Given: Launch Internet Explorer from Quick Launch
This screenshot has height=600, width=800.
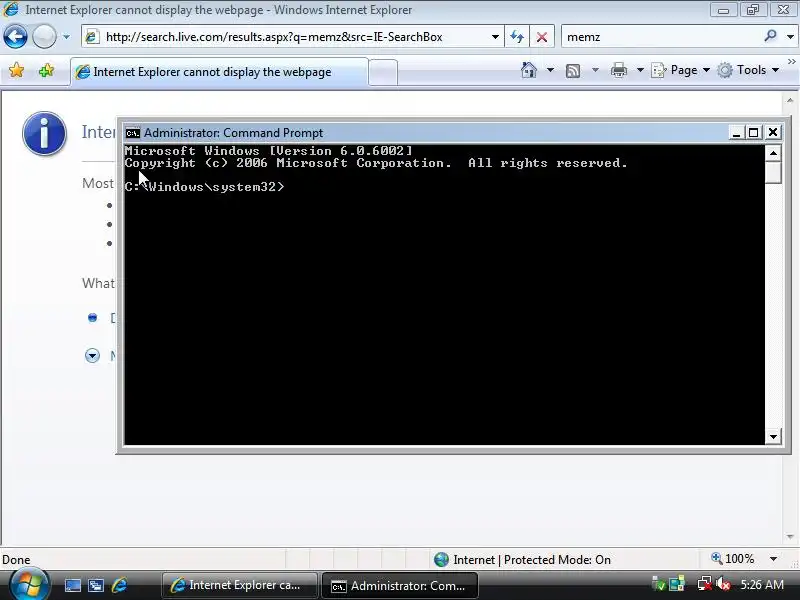Looking at the screenshot, I should 119,585.
